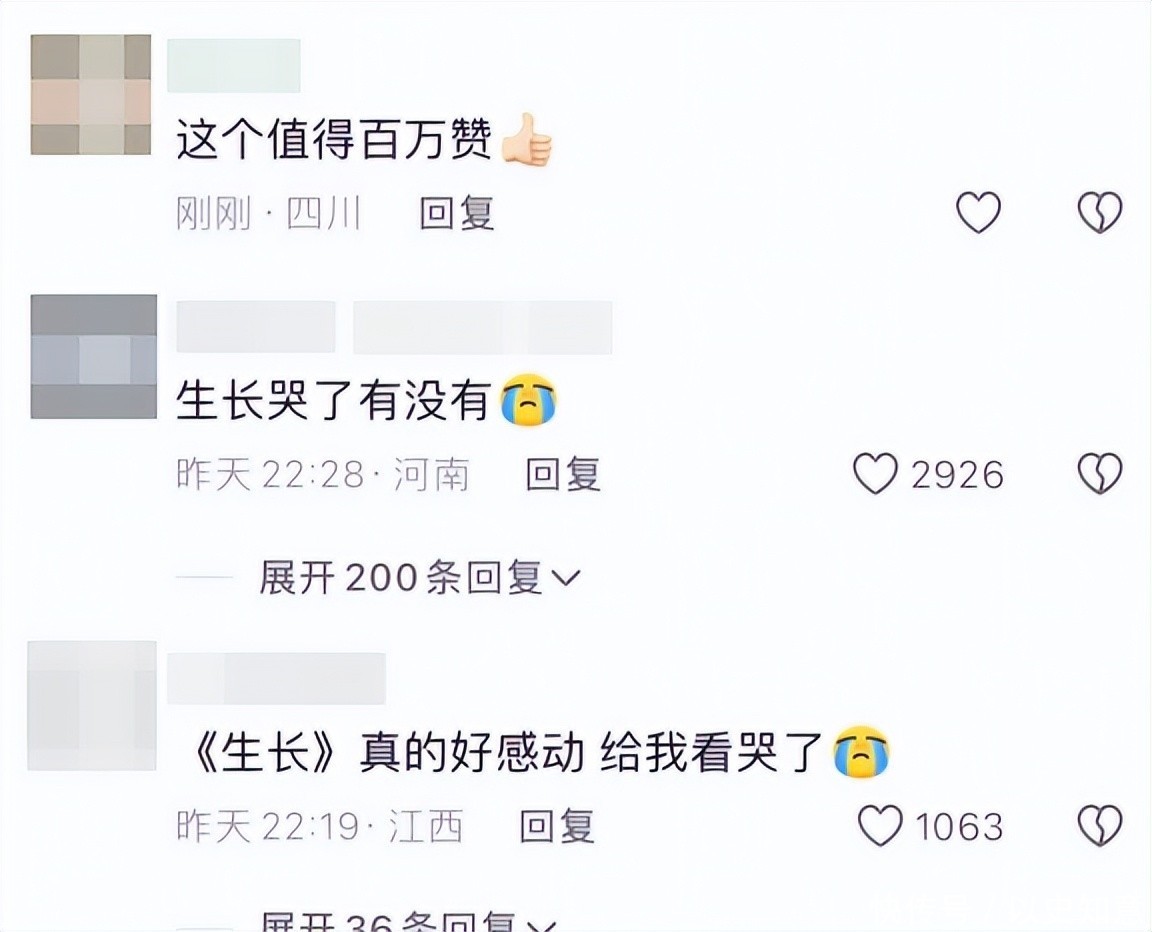Image resolution: width=1152 pixels, height=932 pixels.
Task: Dislike the 真的好感动 comment from 江西
Action: coord(1099,826)
